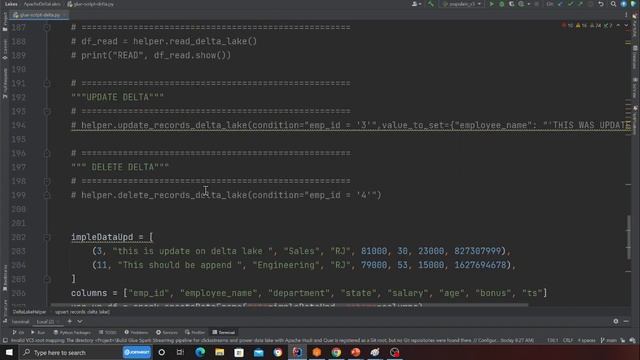
Task: Open the Bookmarks sidebar tool button
Action: (5, 278)
